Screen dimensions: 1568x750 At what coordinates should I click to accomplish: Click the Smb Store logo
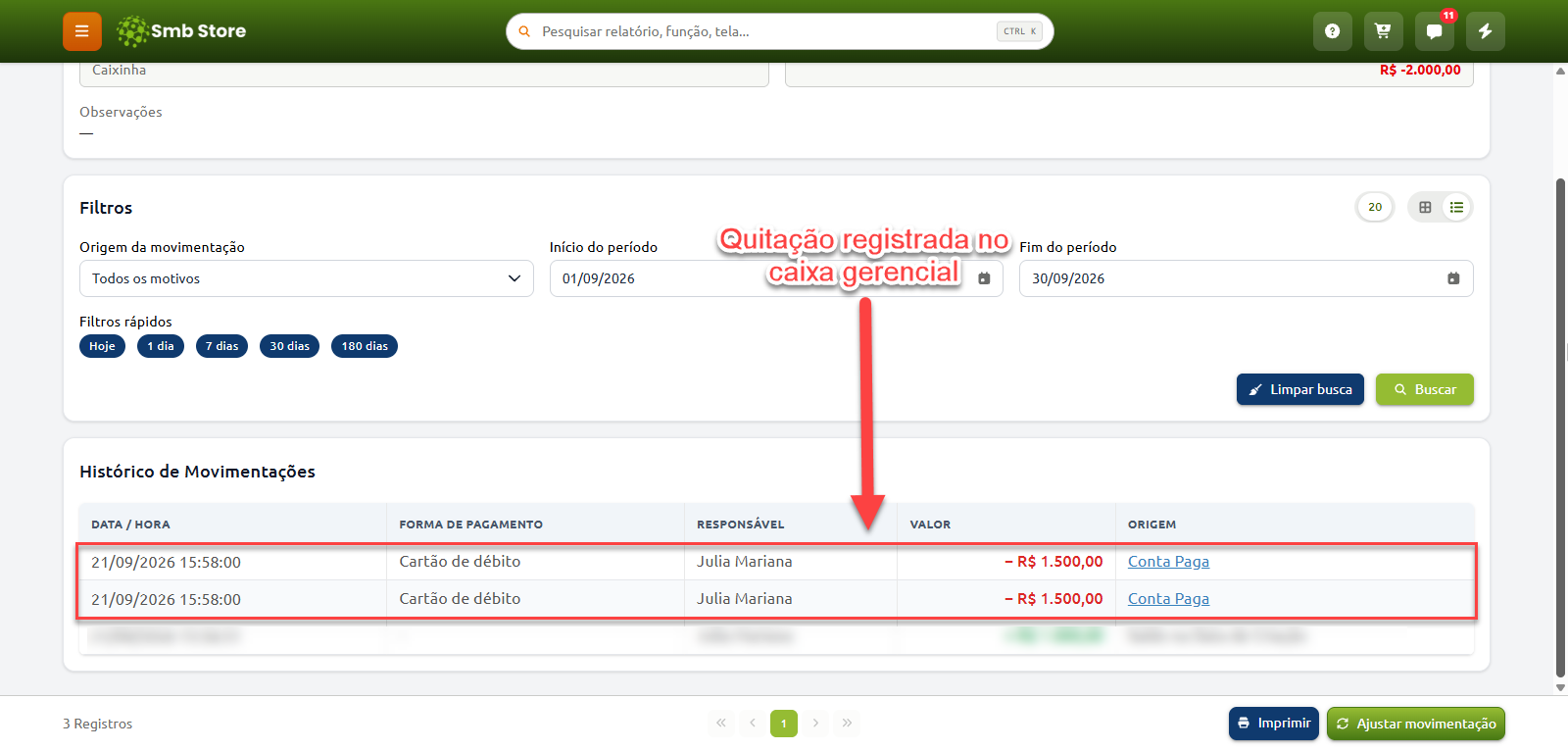pyautogui.click(x=181, y=31)
